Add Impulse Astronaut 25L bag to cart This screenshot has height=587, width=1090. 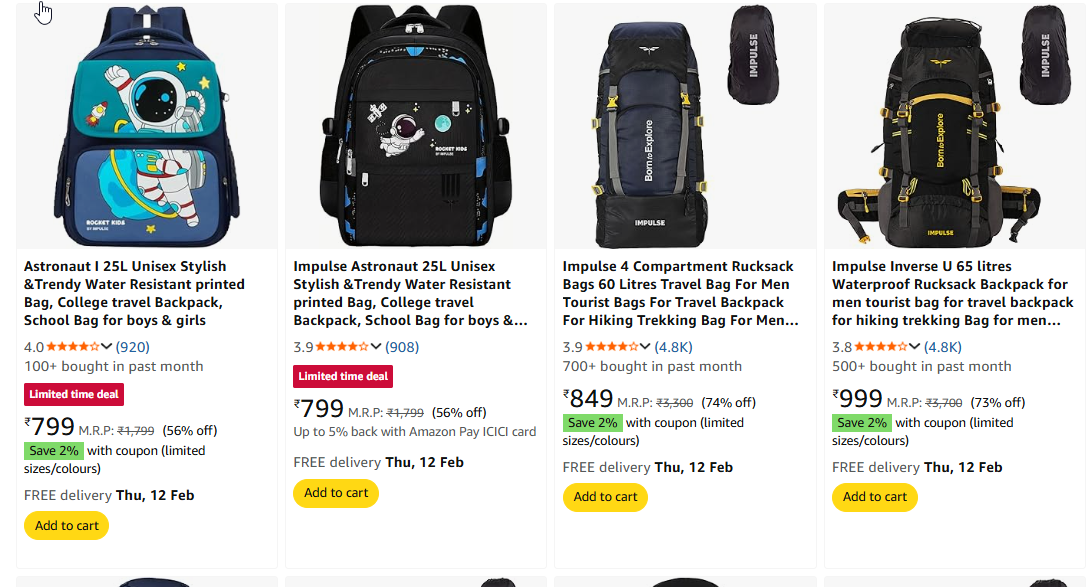pos(336,493)
